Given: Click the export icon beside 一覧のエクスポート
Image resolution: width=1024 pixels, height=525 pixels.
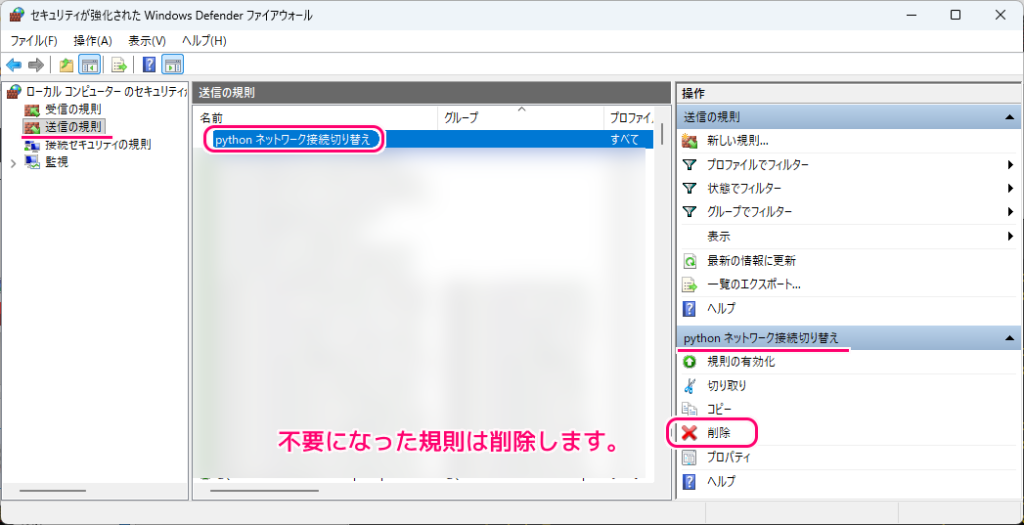Looking at the screenshot, I should click(x=690, y=285).
